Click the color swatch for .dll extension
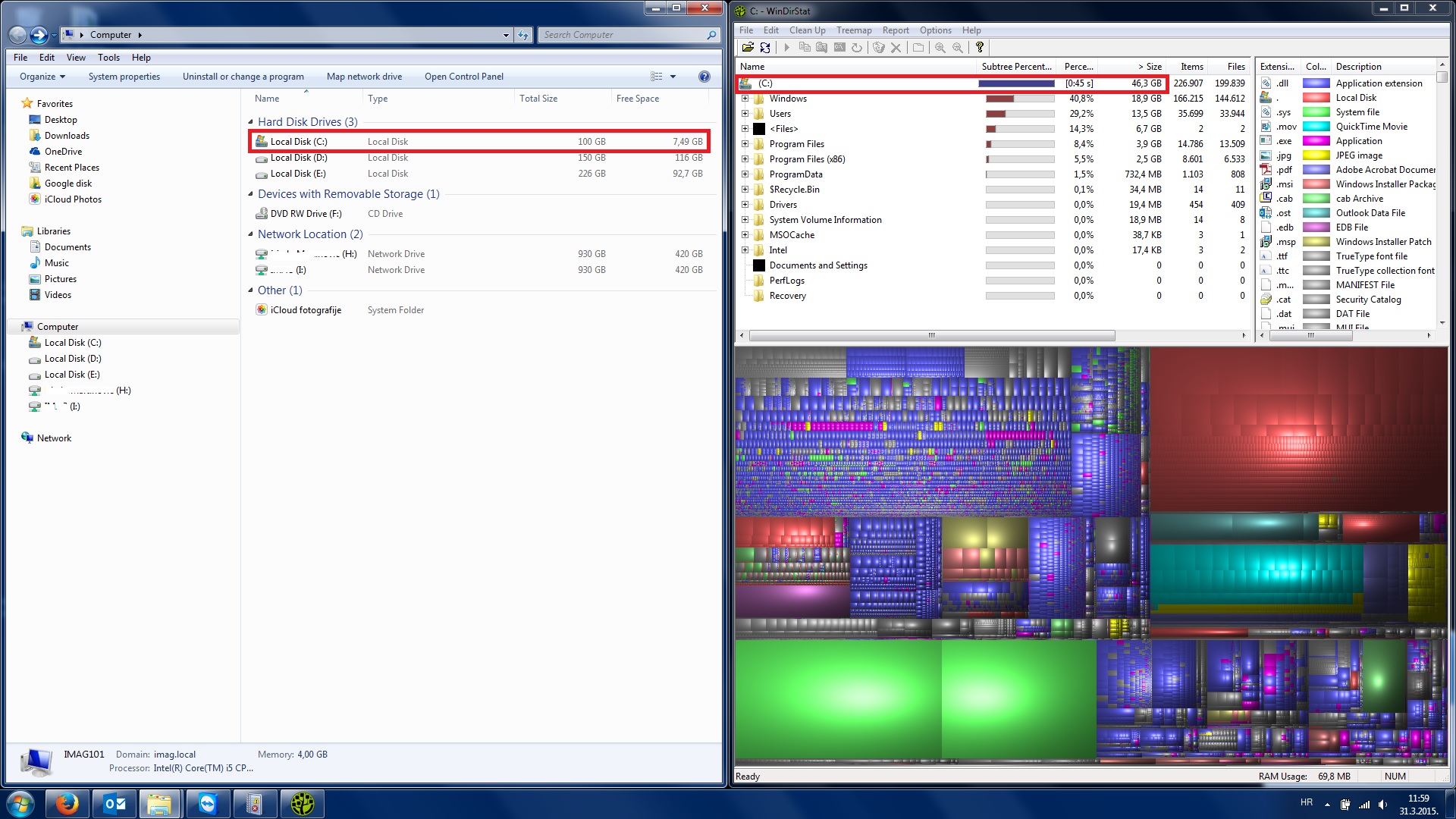Viewport: 1456px width, 819px height. 1316,83
